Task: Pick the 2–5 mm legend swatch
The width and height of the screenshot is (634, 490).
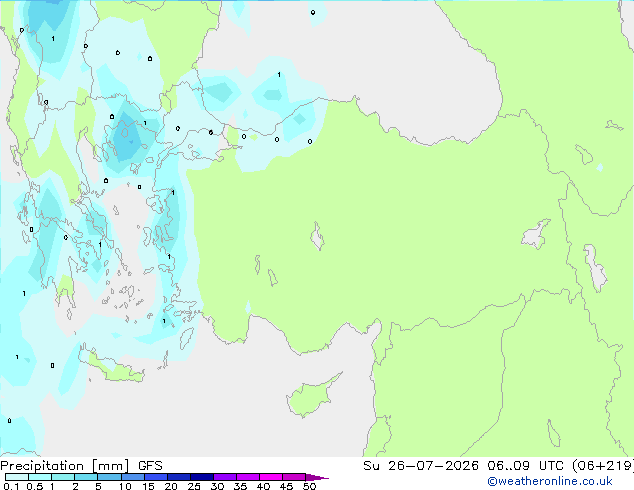Action: [x=86, y=477]
